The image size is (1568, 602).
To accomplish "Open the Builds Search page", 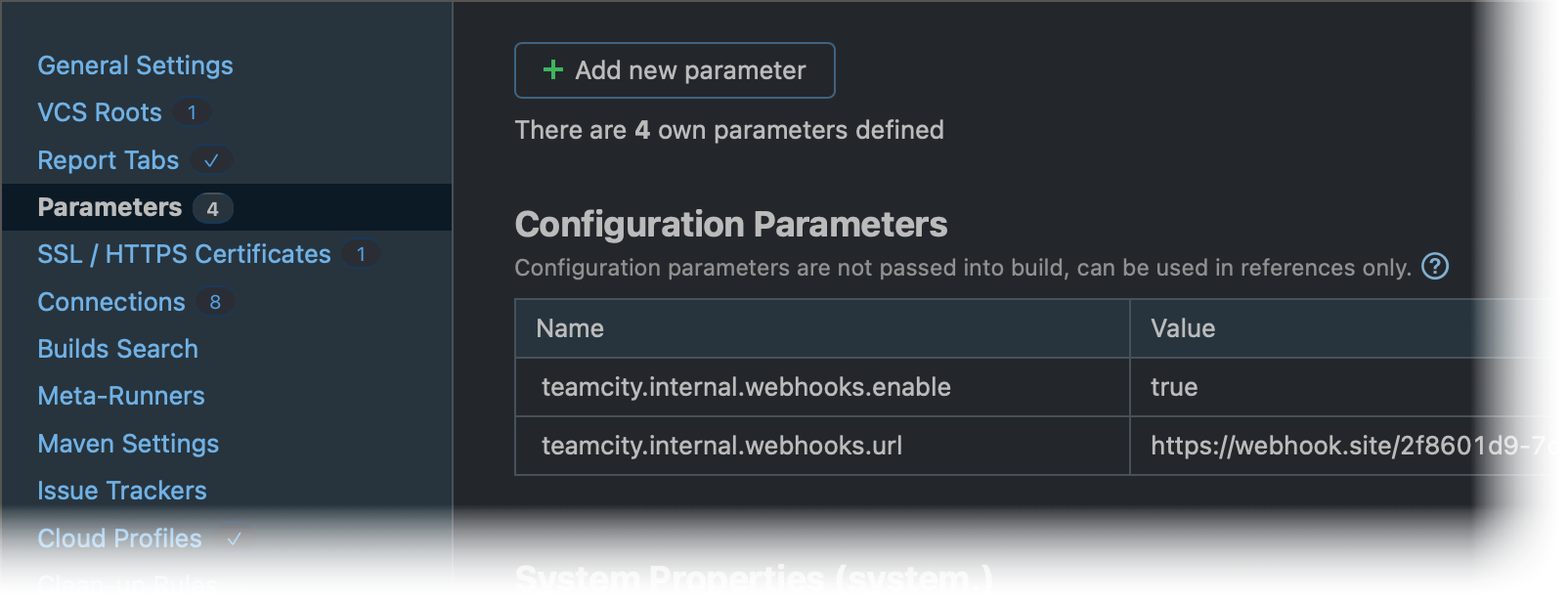I will tap(117, 349).
